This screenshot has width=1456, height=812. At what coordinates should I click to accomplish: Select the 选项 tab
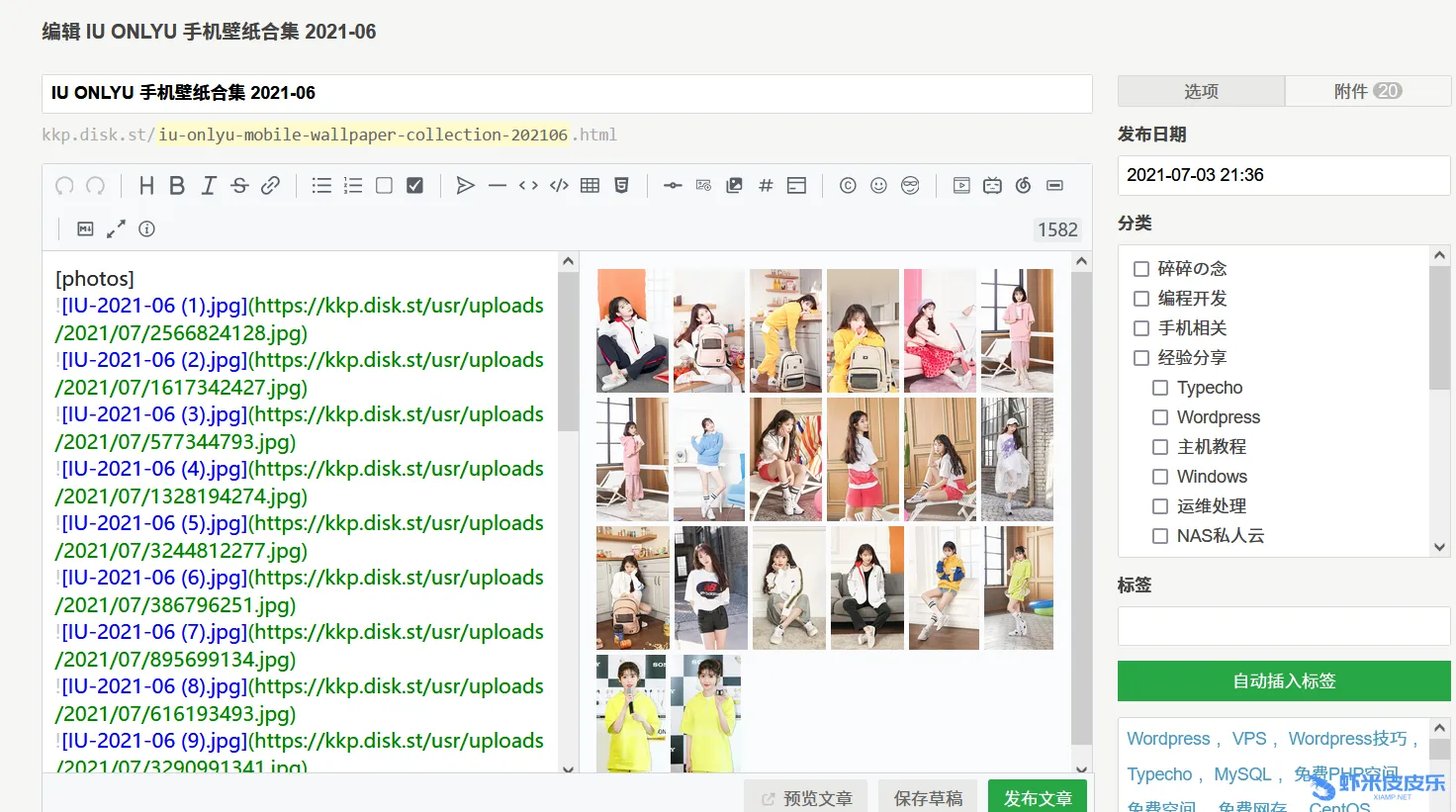click(1201, 91)
